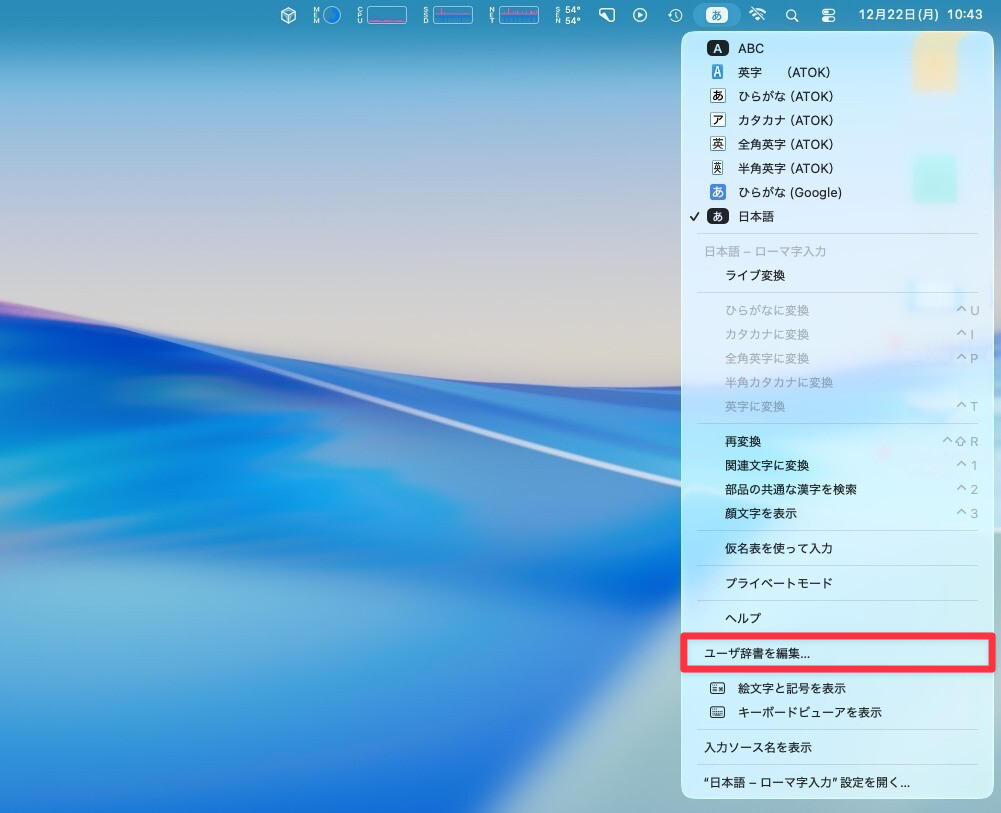Choose 関連文字に変換 menu item
This screenshot has height=813, width=1001.
pos(838,466)
